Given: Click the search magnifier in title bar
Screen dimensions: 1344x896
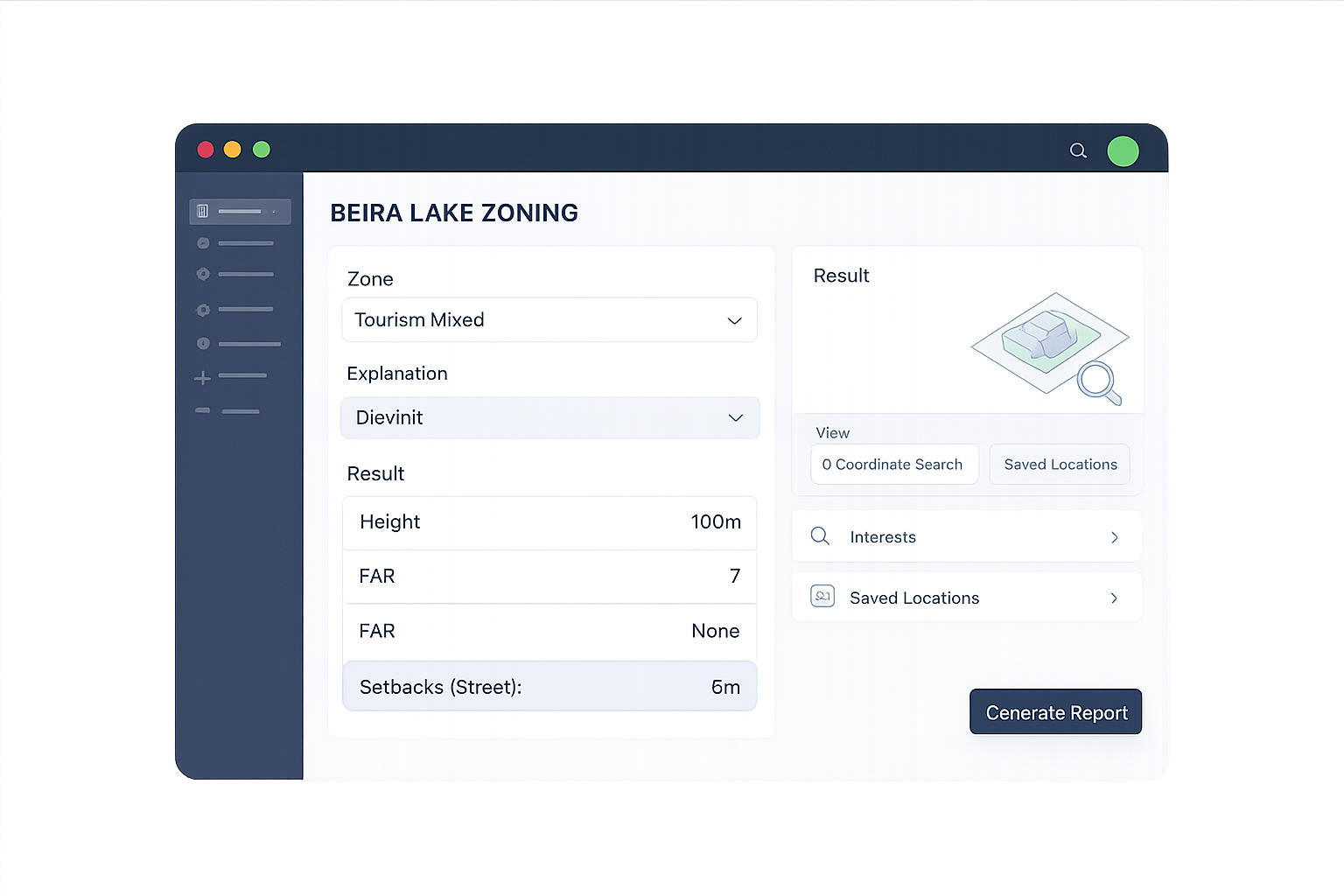Looking at the screenshot, I should [x=1078, y=150].
